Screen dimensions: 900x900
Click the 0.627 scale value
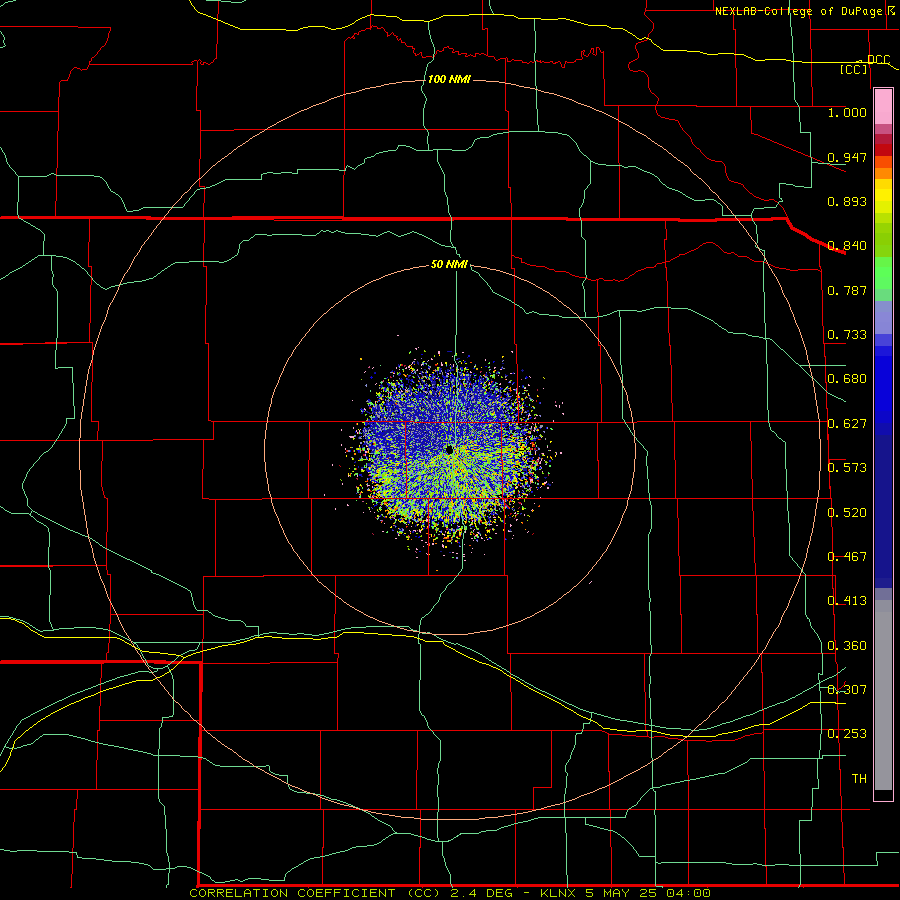[847, 424]
